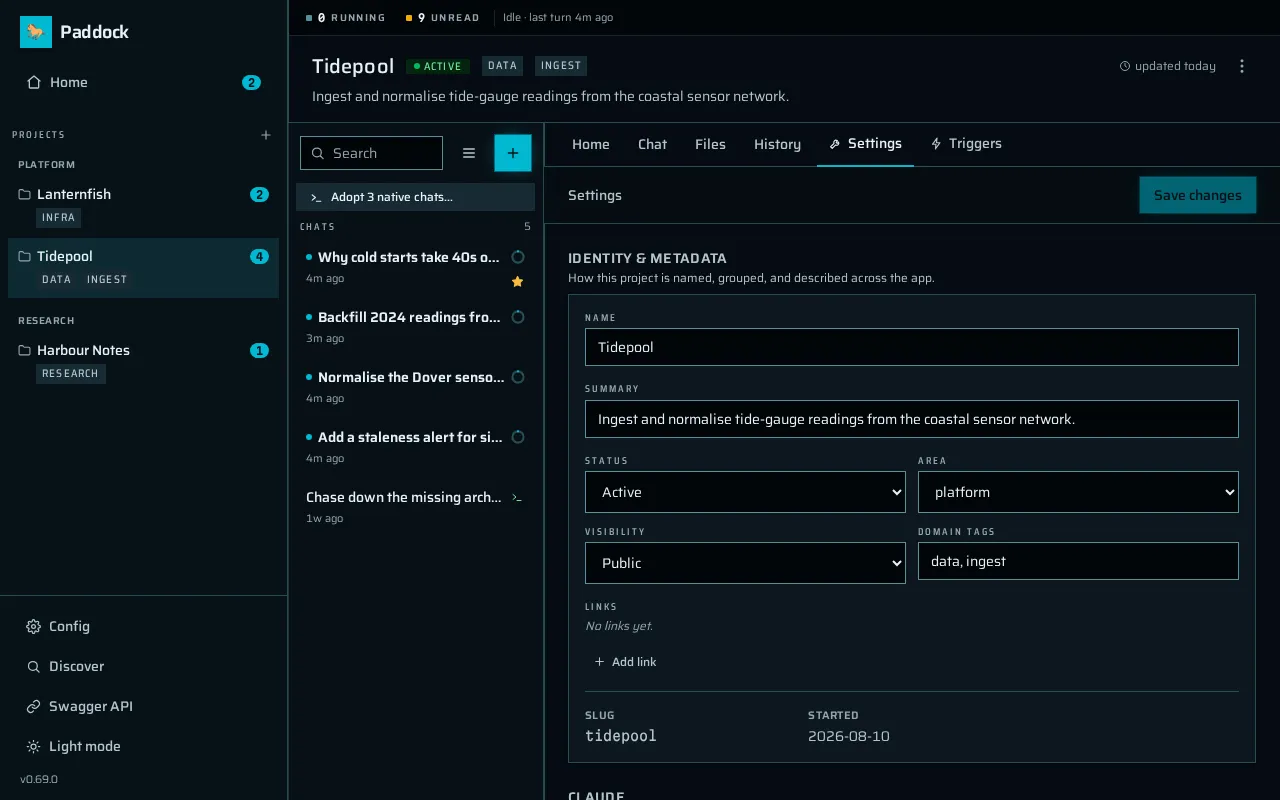Click the Name input field
The image size is (1280, 800).
click(912, 347)
